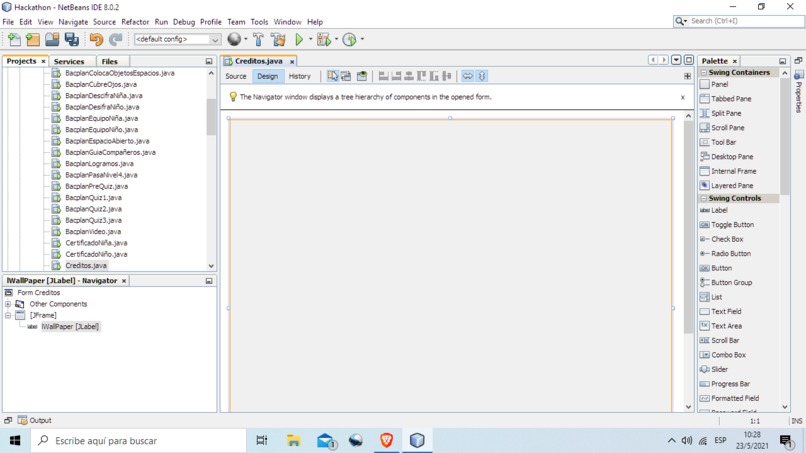The width and height of the screenshot is (806, 453).
Task: Click the History view button
Action: point(300,76)
